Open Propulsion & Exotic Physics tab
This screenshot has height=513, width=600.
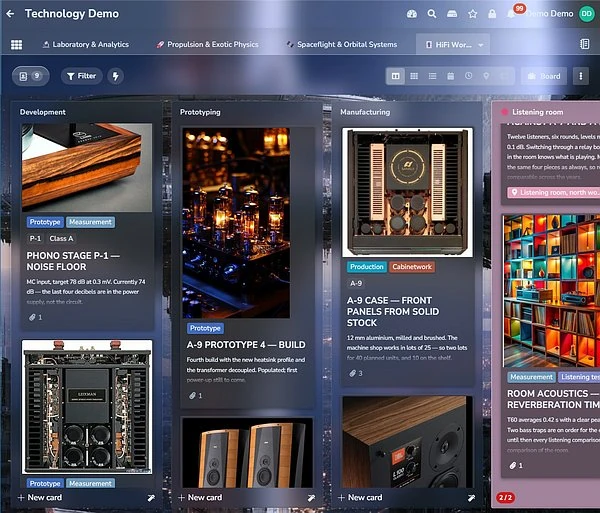pyautogui.click(x=207, y=44)
